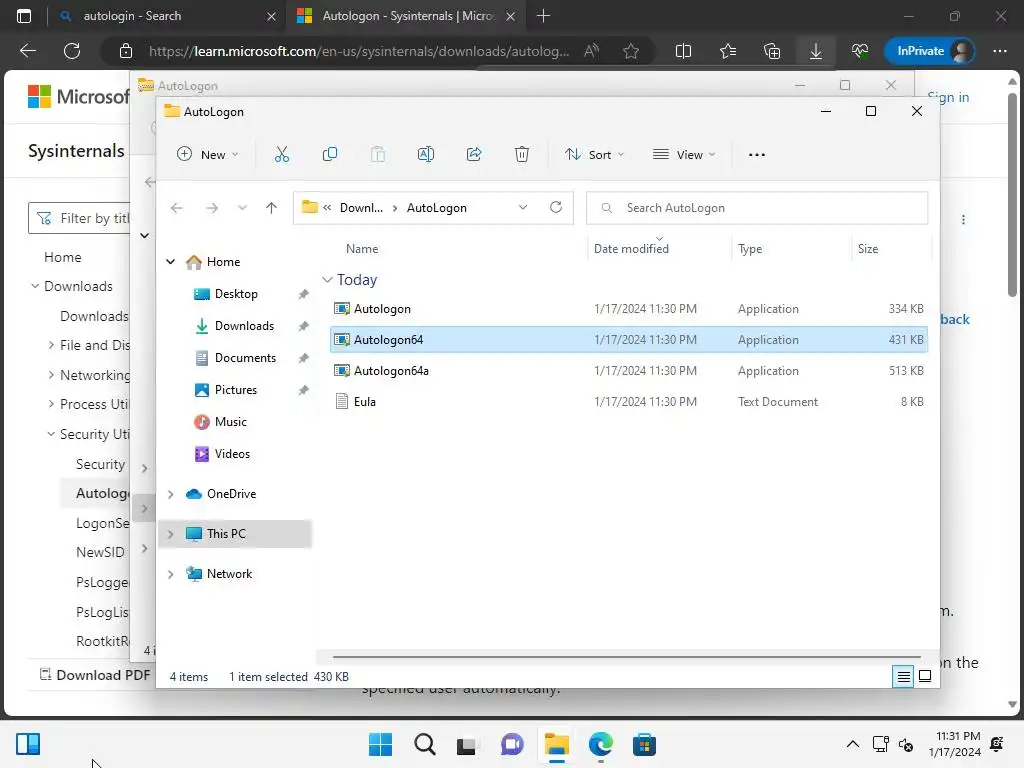The image size is (1024, 768).
Task: Click the Share icon in Explorer toolbar
Action: click(474, 155)
